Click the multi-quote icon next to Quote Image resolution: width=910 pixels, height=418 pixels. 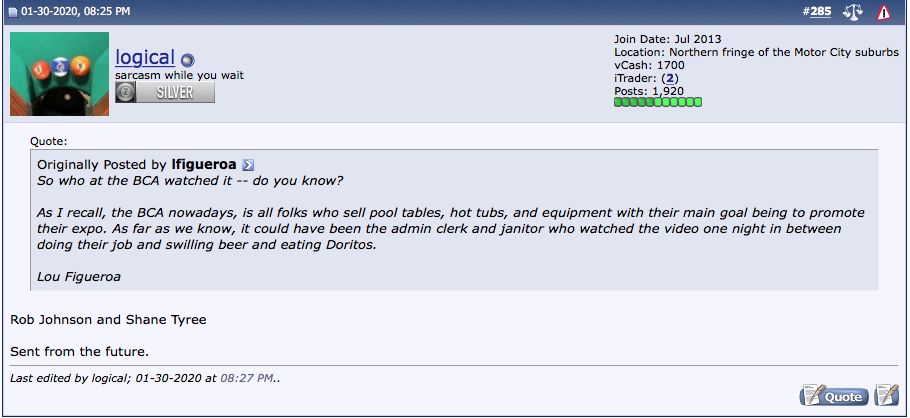pyautogui.click(x=886, y=395)
